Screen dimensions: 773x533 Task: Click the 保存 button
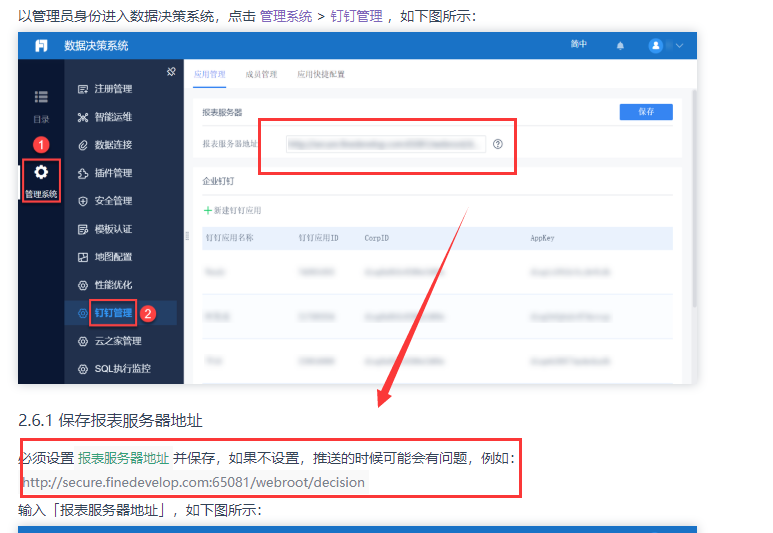[646, 112]
